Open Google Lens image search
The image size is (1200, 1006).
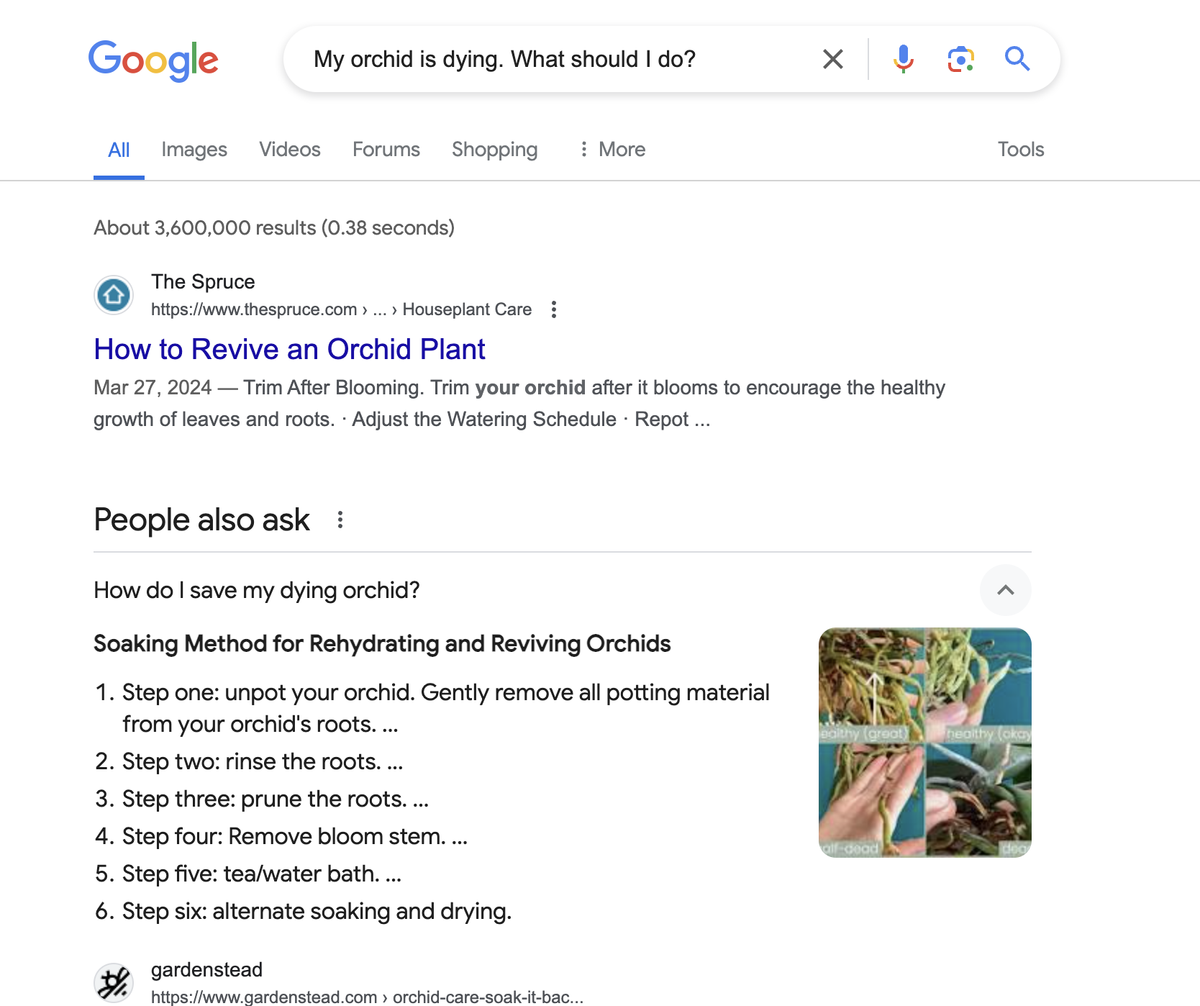coord(959,59)
